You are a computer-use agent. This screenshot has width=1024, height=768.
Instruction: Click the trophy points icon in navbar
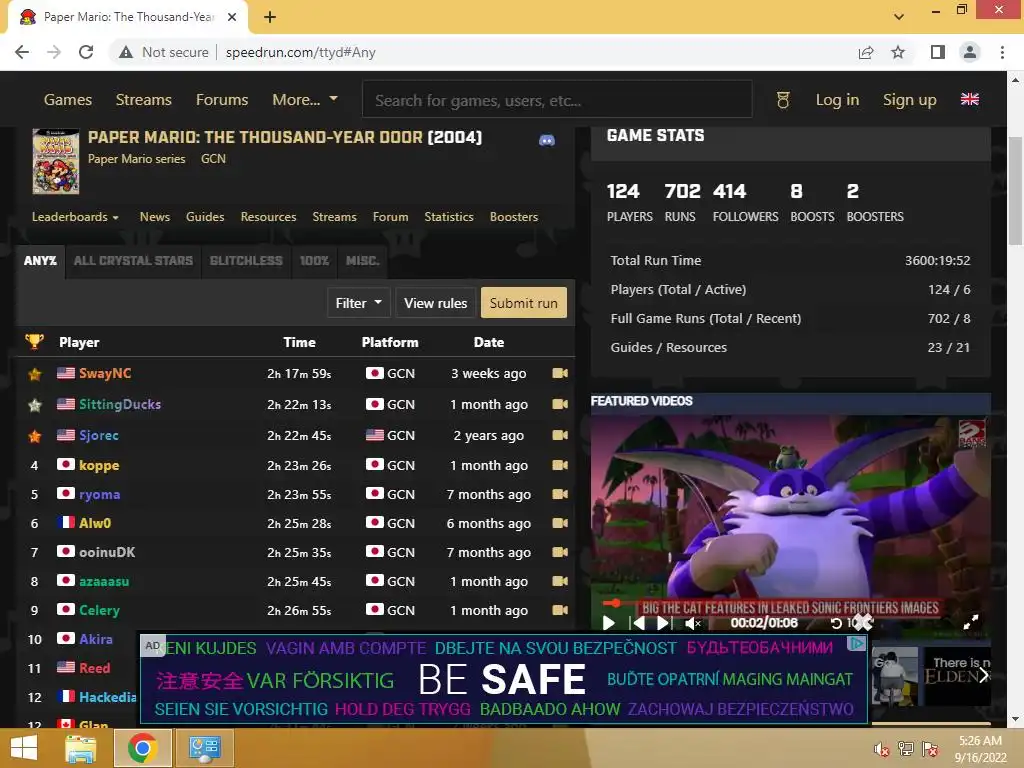[783, 100]
